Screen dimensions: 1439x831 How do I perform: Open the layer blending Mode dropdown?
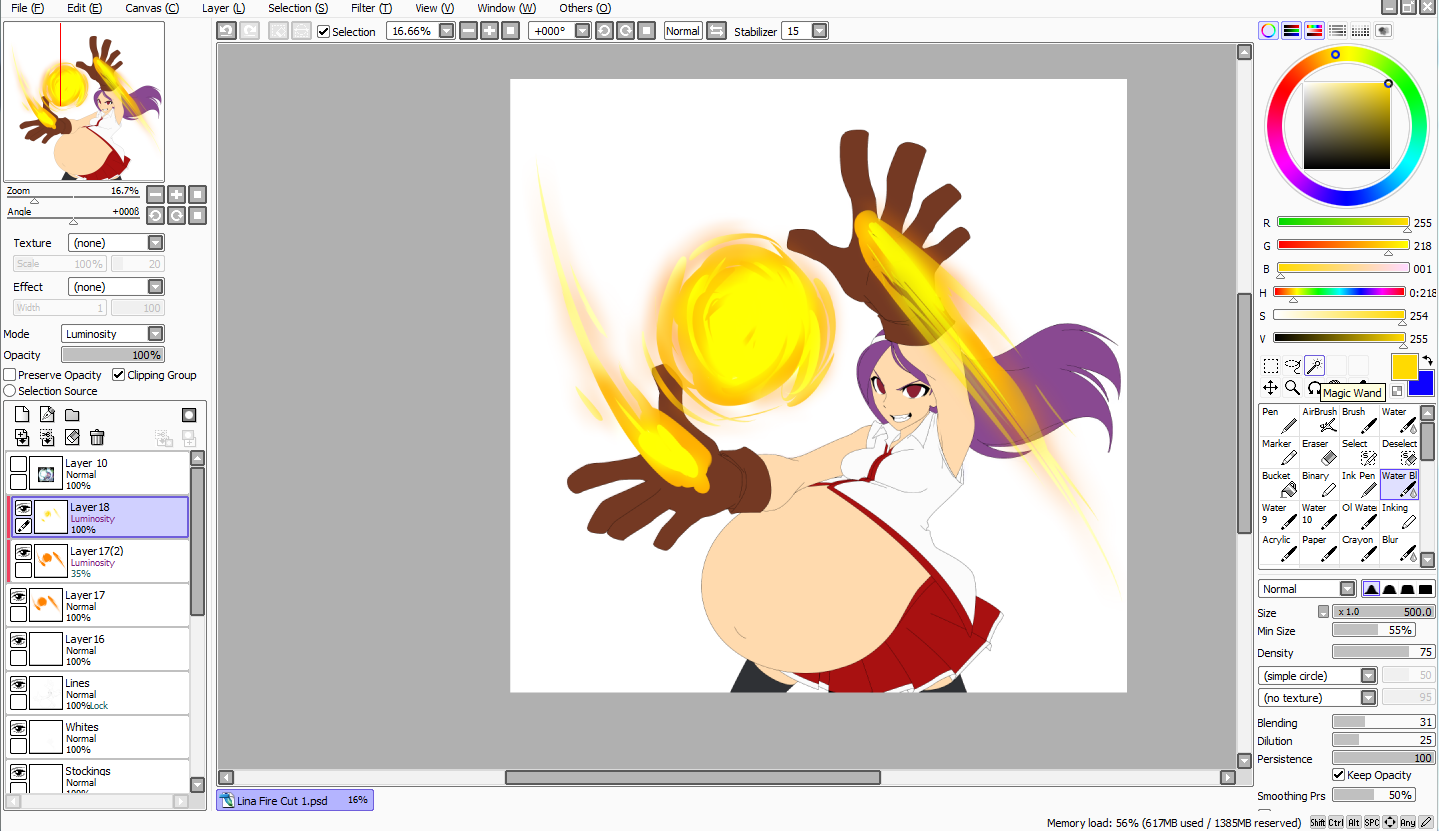pyautogui.click(x=155, y=334)
